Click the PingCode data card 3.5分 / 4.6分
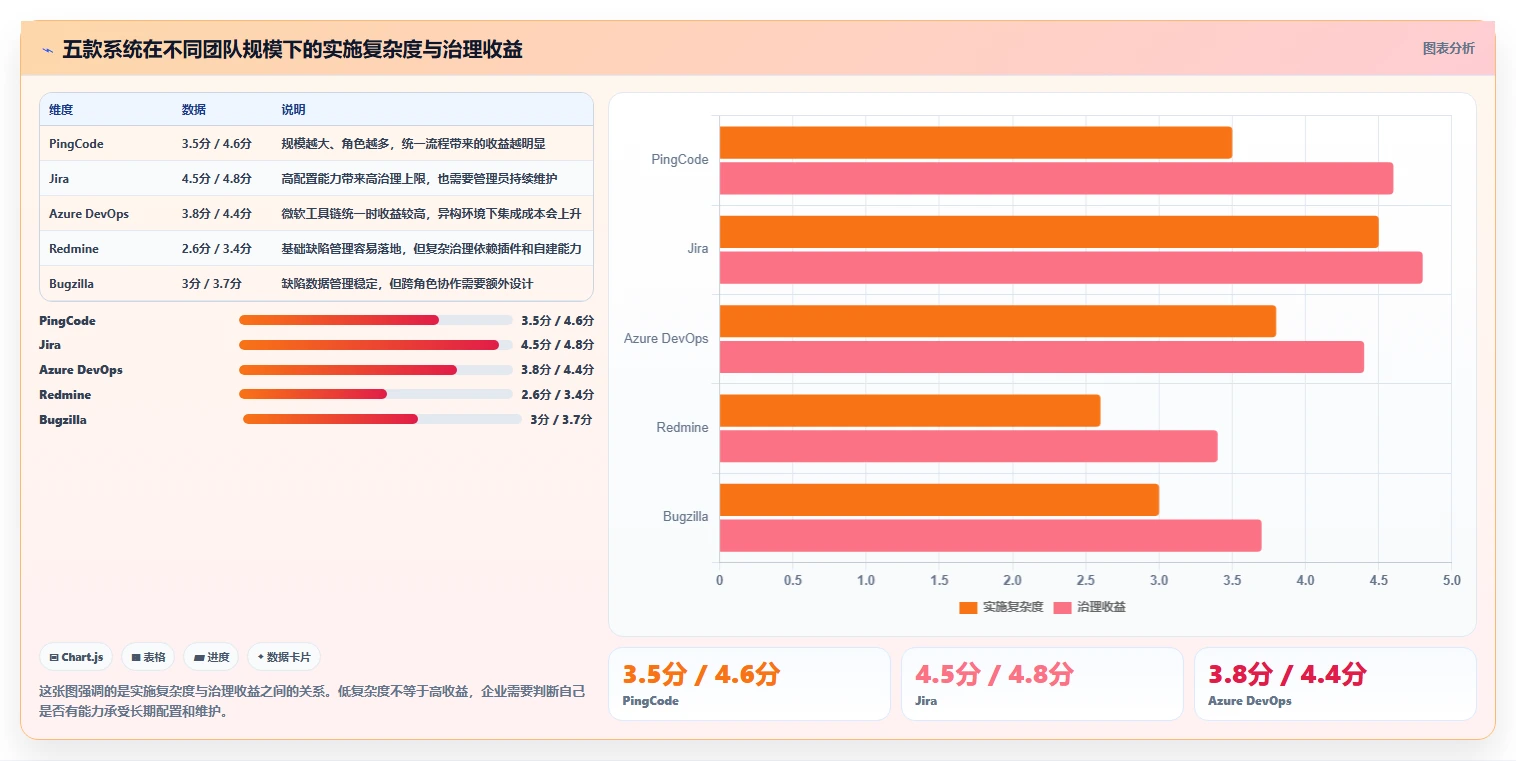Screen dimensions: 1516x761 (749, 684)
